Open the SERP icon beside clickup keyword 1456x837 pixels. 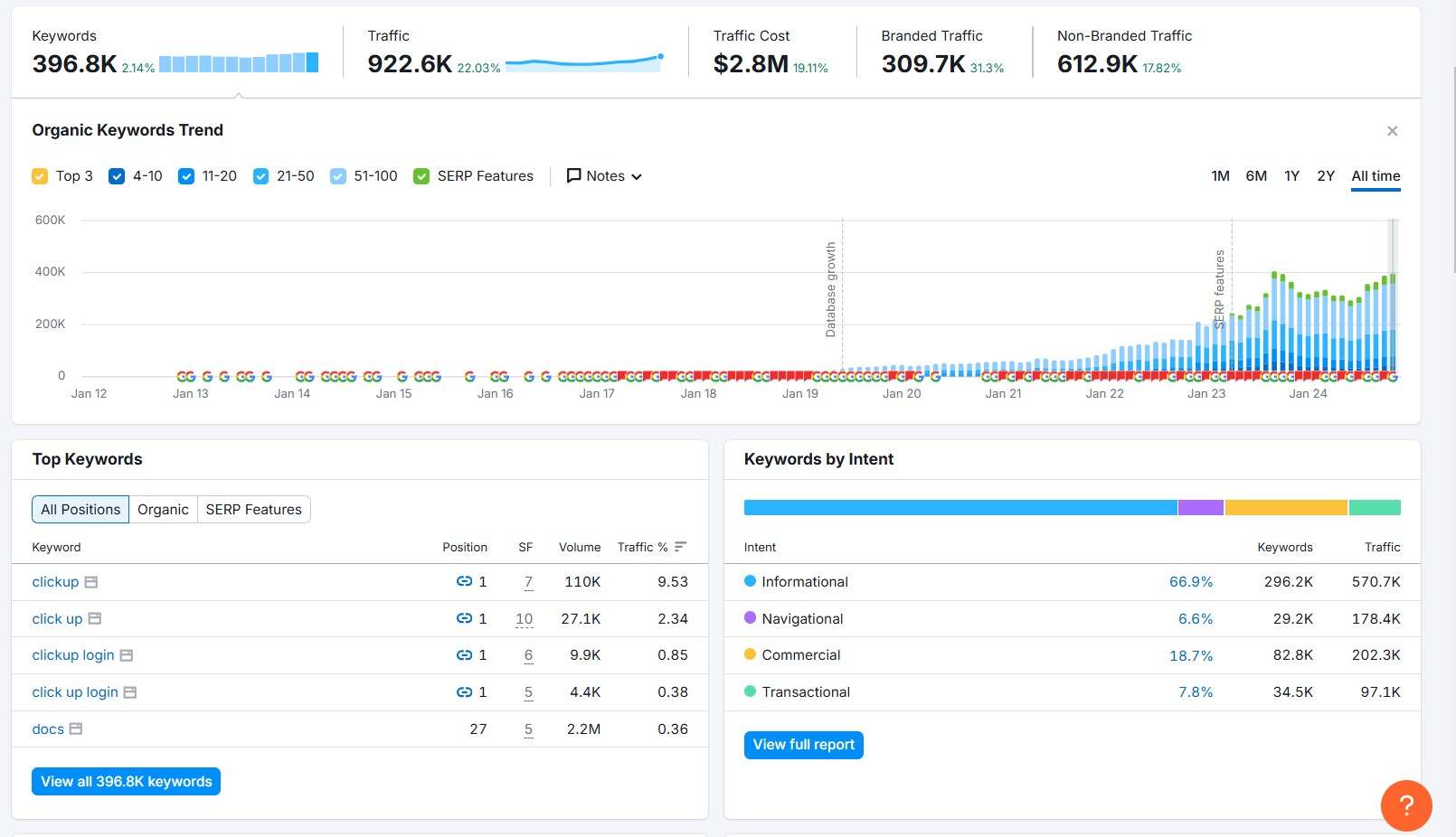click(90, 582)
